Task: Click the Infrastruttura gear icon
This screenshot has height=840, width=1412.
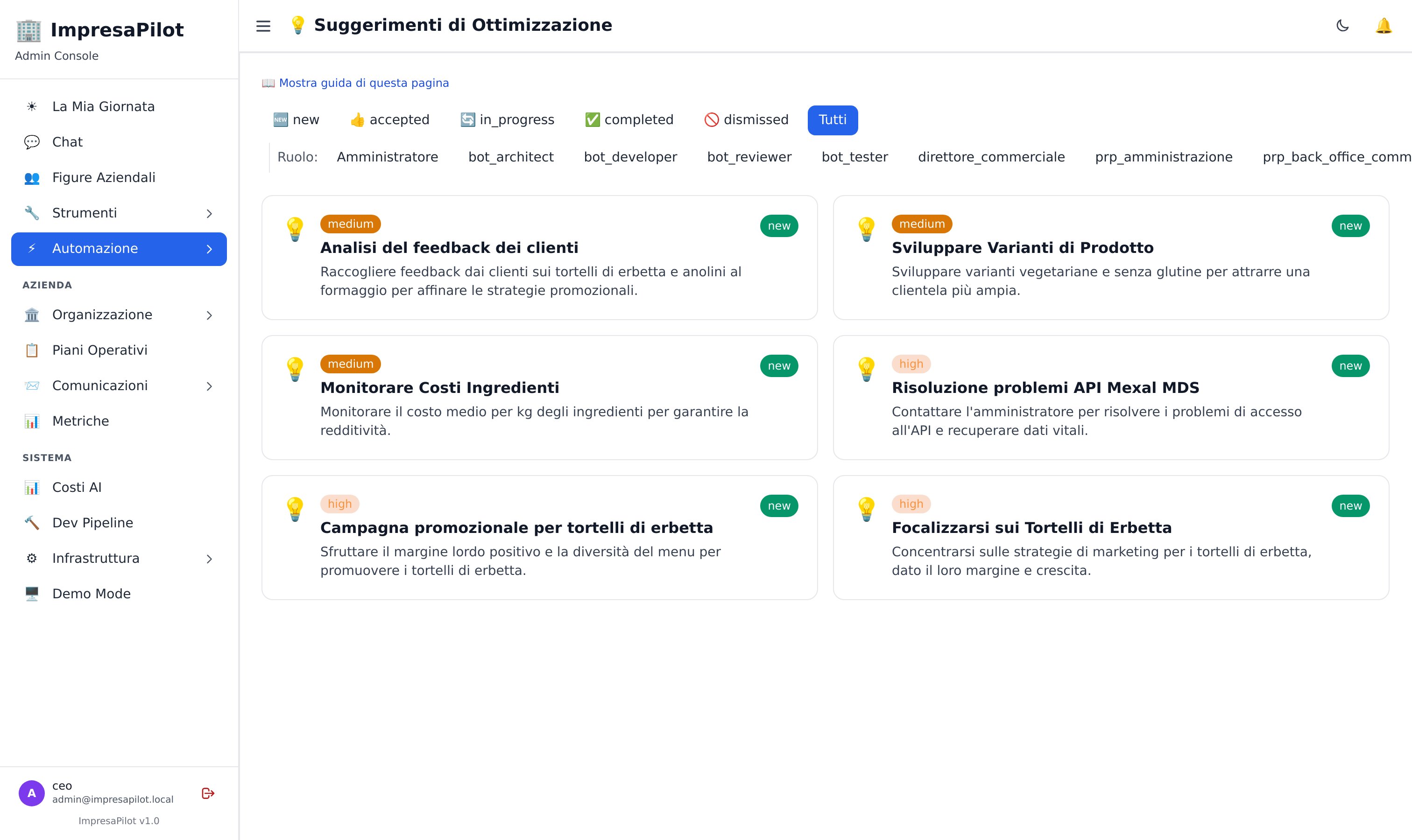Action: tap(32, 558)
